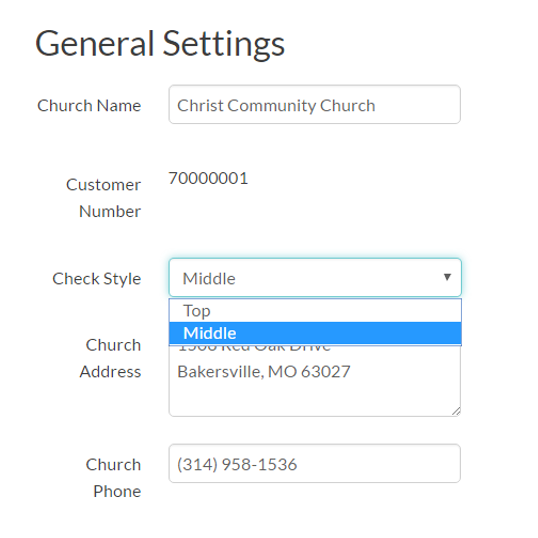Click the Church Phone label
The height and width of the screenshot is (538, 538).
click(x=113, y=478)
